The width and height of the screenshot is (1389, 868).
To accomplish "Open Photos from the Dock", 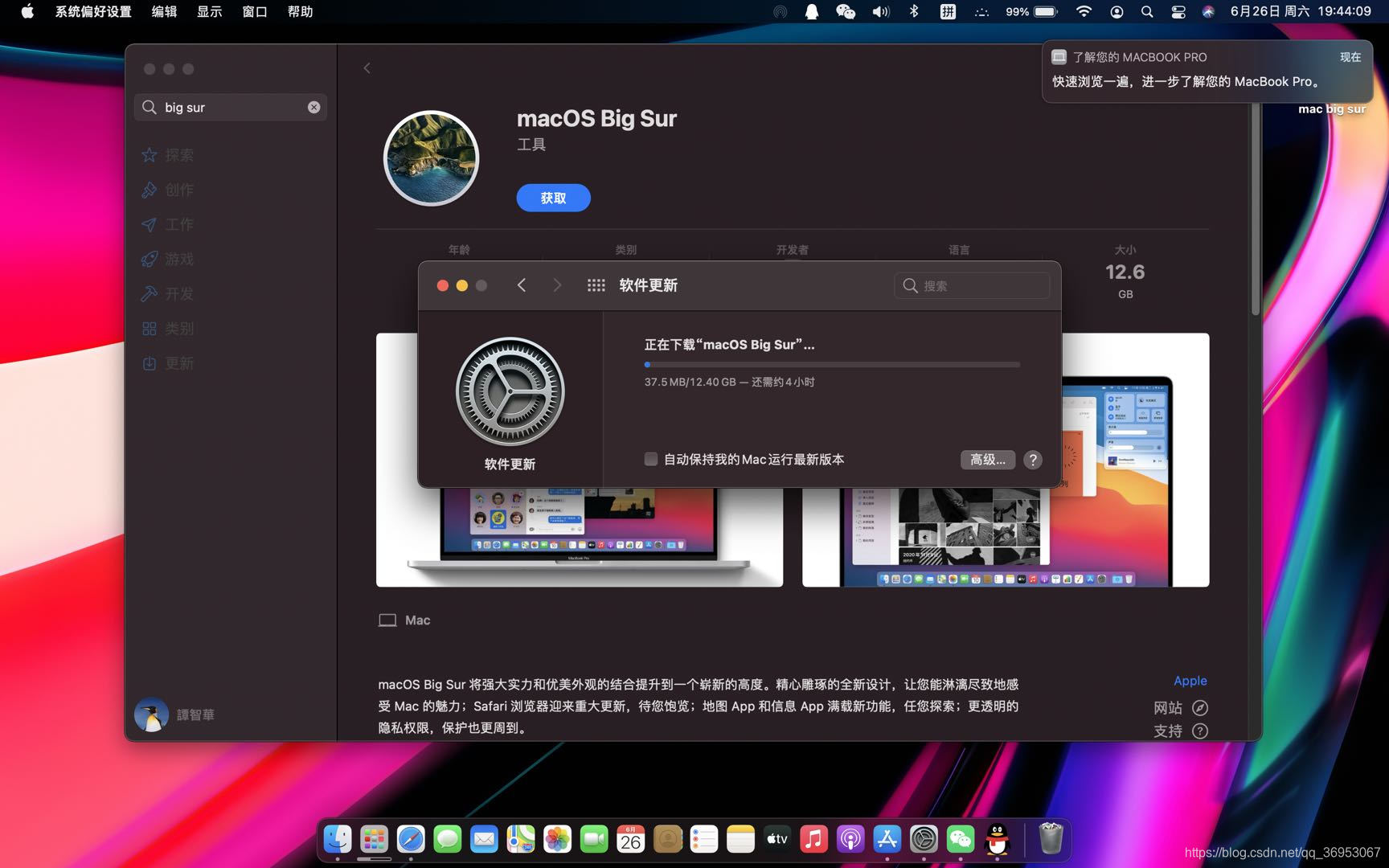I will coord(557,840).
